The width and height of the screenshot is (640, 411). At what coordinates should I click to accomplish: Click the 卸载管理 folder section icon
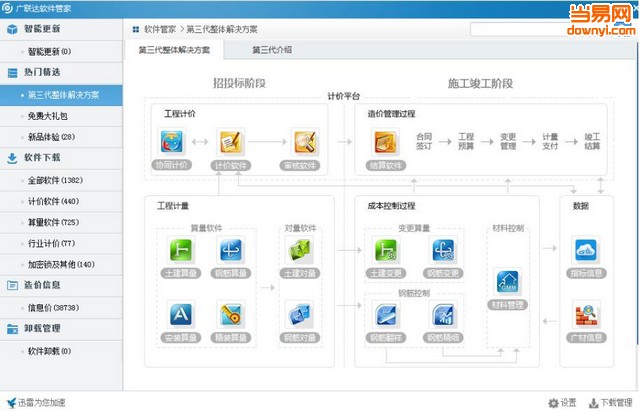[x=12, y=329]
